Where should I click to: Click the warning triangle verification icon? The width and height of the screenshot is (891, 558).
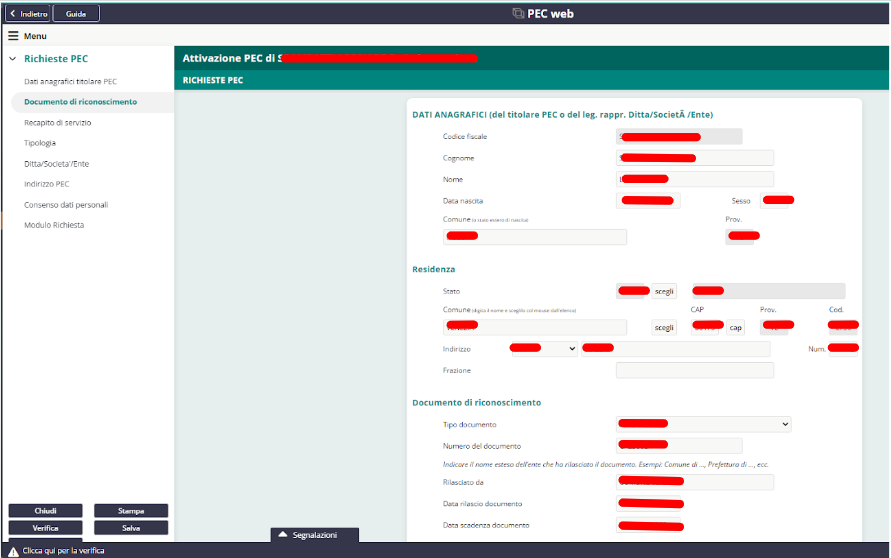pyautogui.click(x=13, y=551)
